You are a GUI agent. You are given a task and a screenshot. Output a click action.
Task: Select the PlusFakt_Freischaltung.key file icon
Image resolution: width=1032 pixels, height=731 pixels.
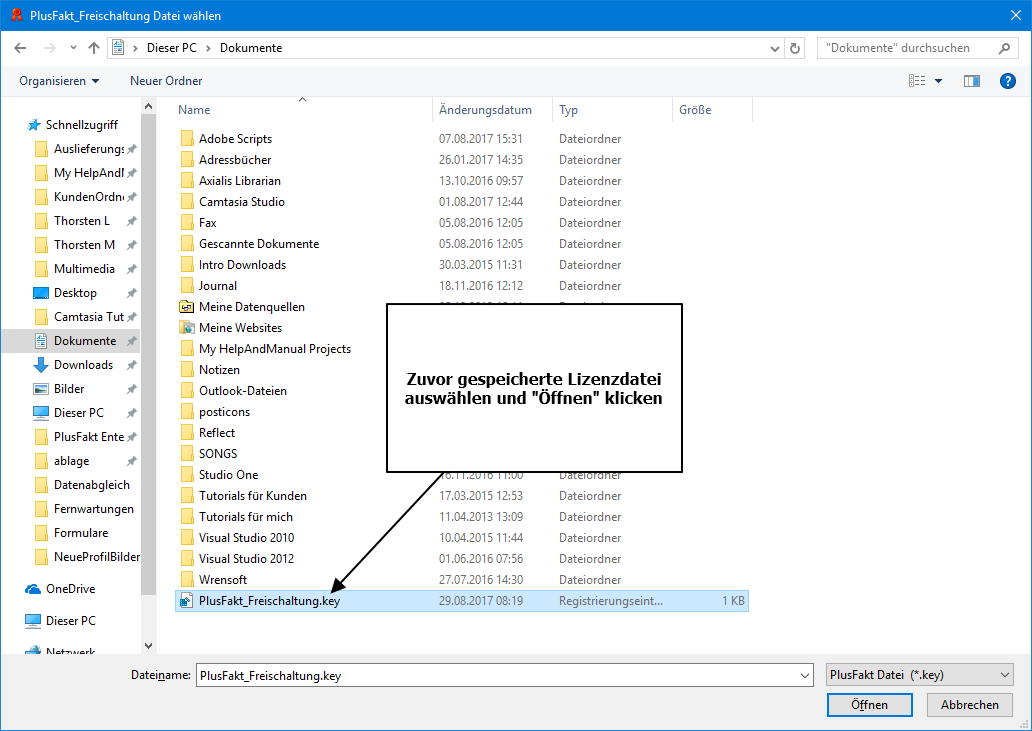tap(187, 601)
